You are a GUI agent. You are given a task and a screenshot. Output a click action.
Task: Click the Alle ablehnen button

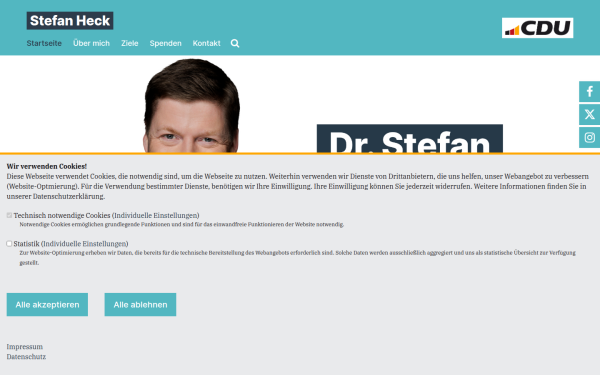pyautogui.click(x=140, y=305)
